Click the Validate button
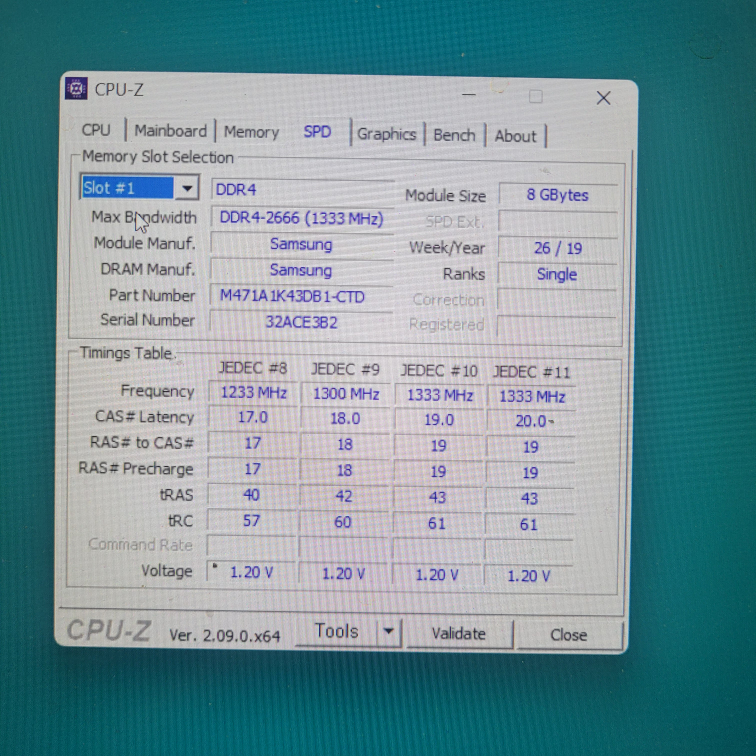This screenshot has width=756, height=756. 459,634
